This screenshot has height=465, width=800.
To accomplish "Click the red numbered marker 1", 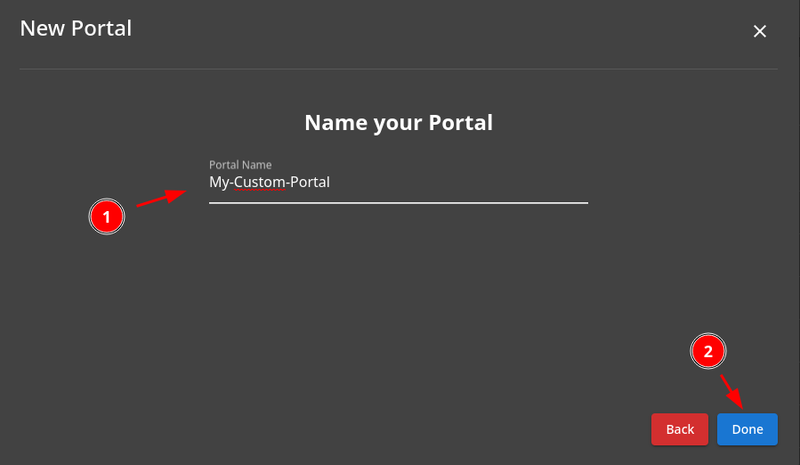I will (107, 216).
